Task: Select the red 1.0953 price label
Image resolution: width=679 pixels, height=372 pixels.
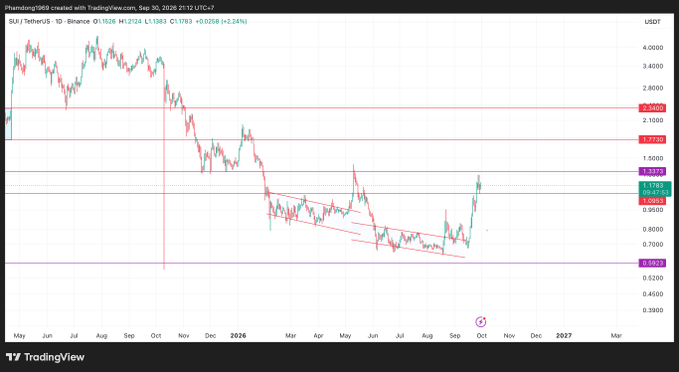Action: coord(652,201)
